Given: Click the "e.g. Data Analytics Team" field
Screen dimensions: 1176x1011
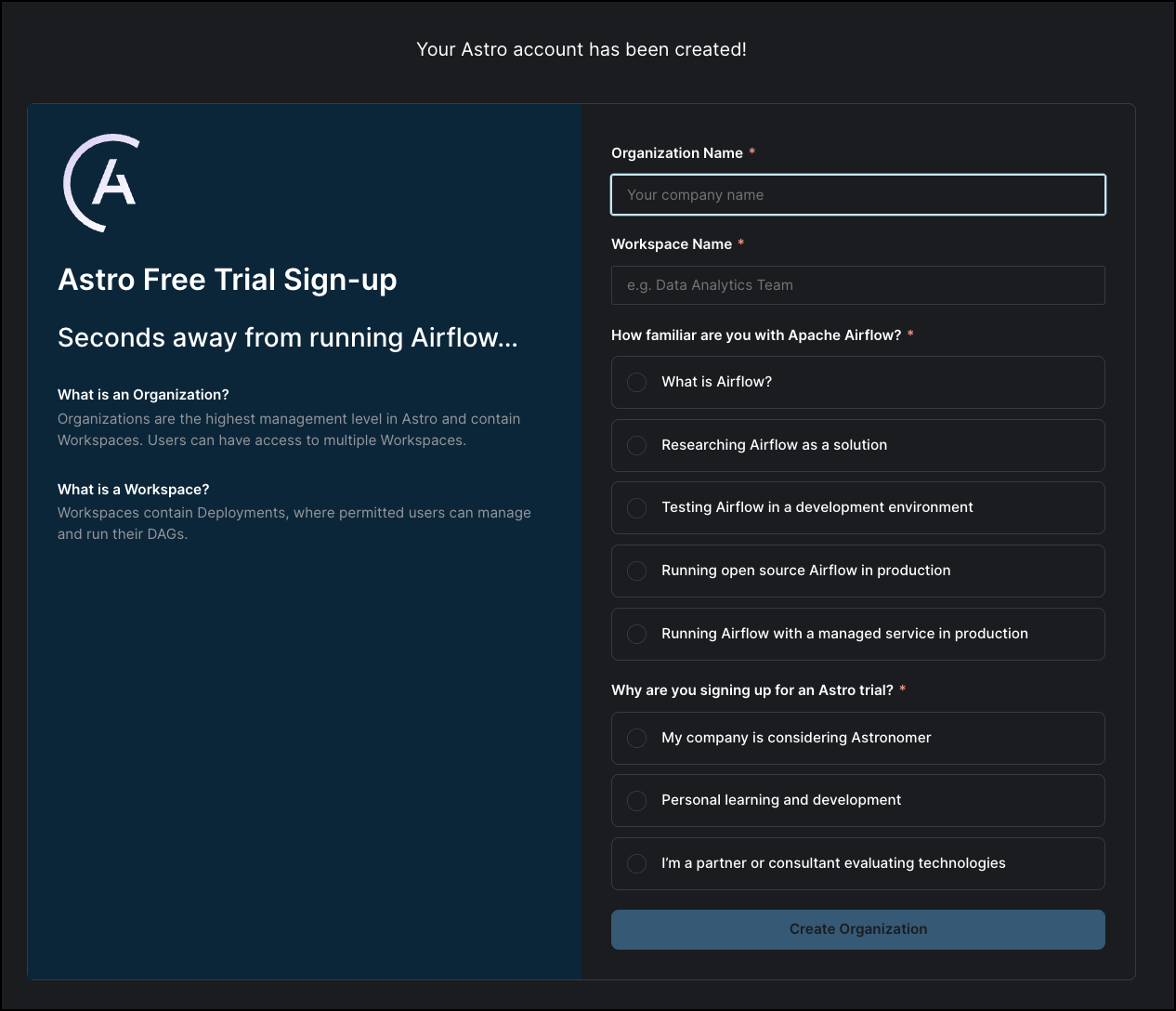Looking at the screenshot, I should click(857, 285).
